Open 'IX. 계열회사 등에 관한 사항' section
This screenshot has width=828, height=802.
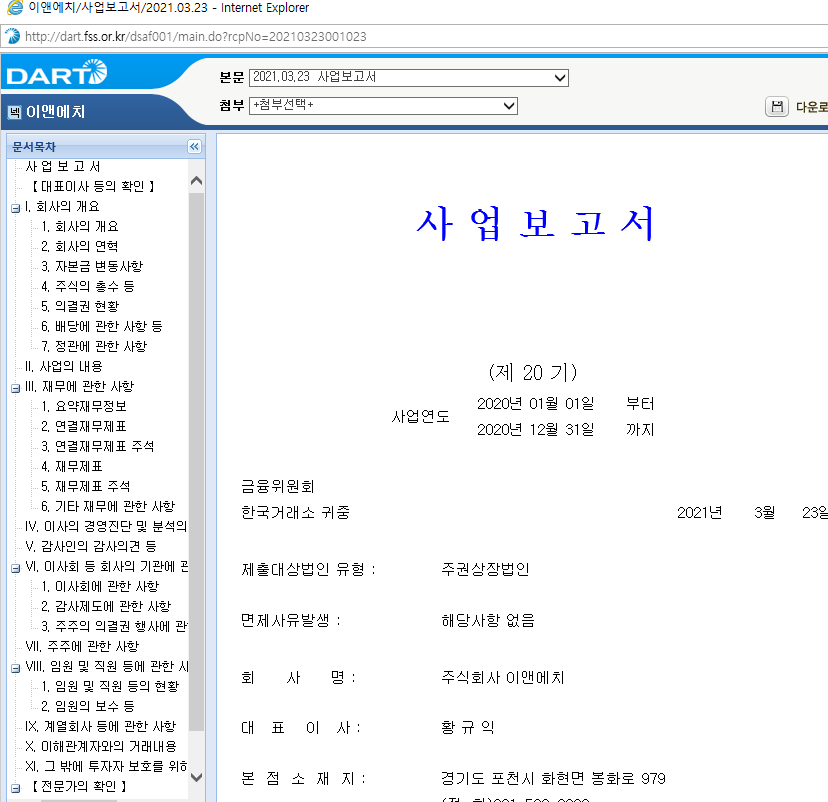pos(100,727)
